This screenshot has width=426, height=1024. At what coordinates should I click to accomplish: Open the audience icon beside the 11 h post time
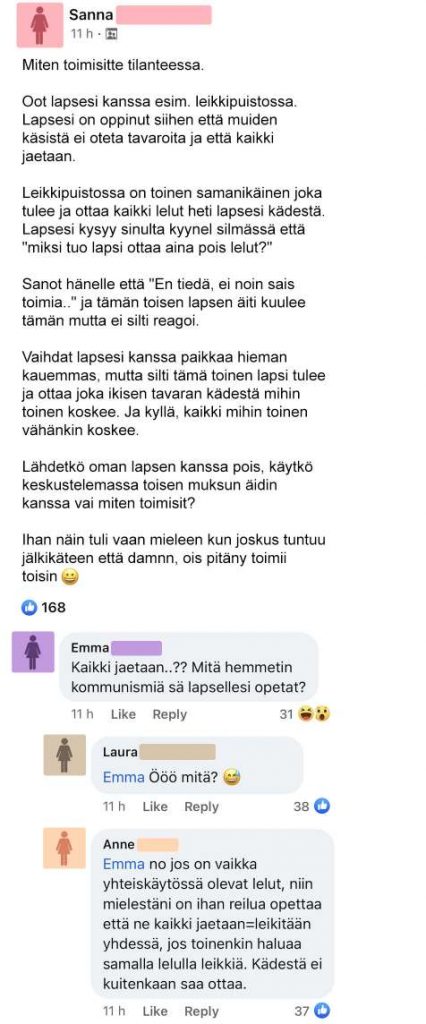coord(111,34)
